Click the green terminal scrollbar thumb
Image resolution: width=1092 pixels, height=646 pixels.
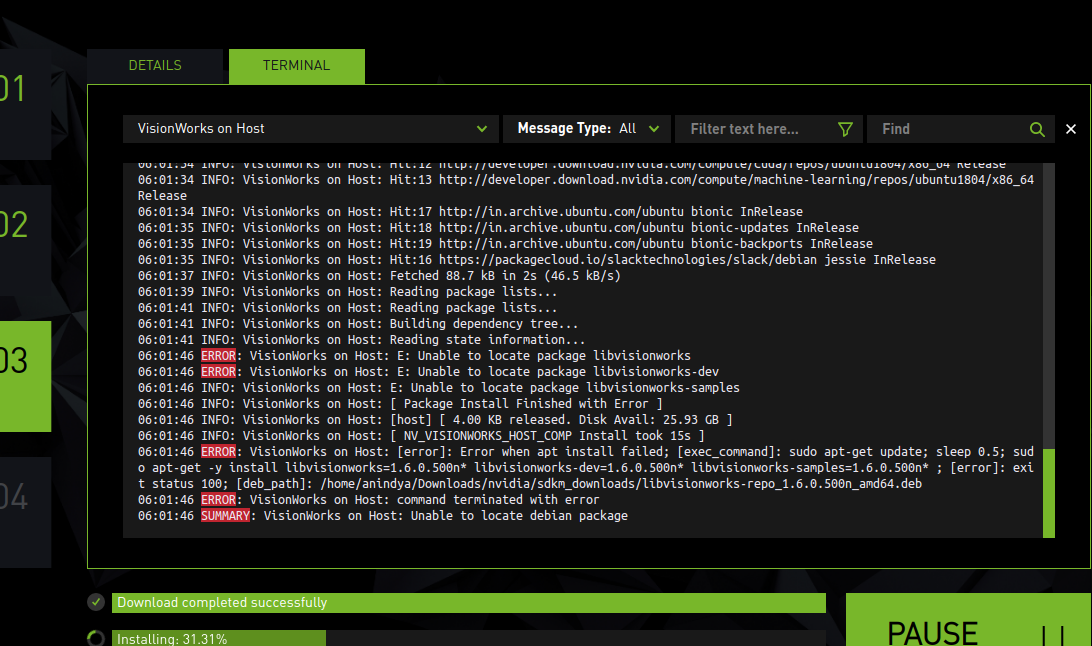click(x=1049, y=493)
